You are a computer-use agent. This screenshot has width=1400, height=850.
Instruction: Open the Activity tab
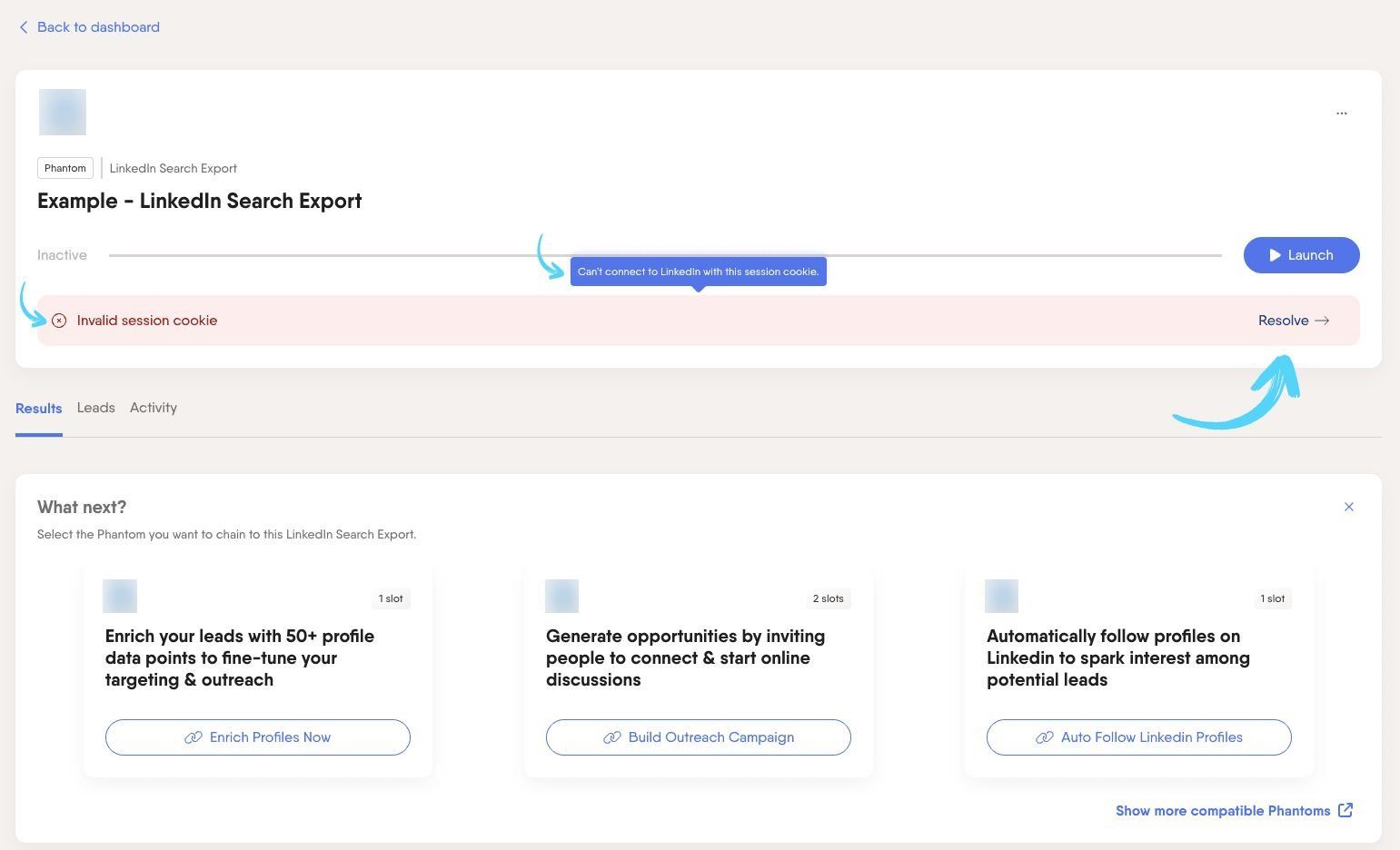(154, 408)
